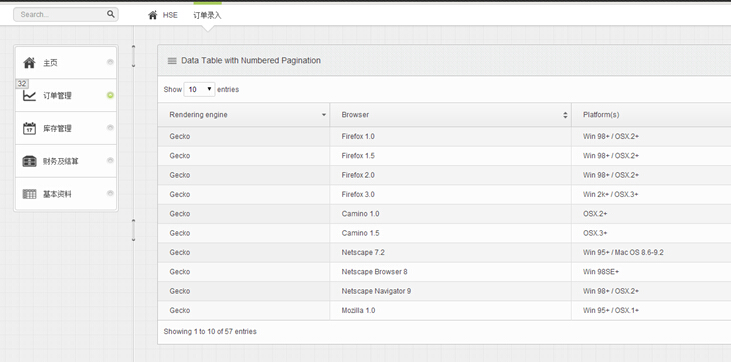The height and width of the screenshot is (362, 731).
Task: Toggle the grey dot next to 库存管理
Action: 110,127
